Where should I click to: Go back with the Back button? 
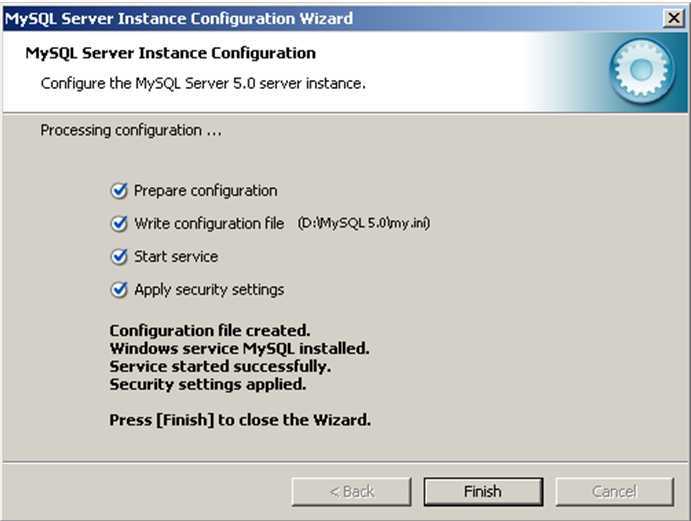click(x=352, y=491)
